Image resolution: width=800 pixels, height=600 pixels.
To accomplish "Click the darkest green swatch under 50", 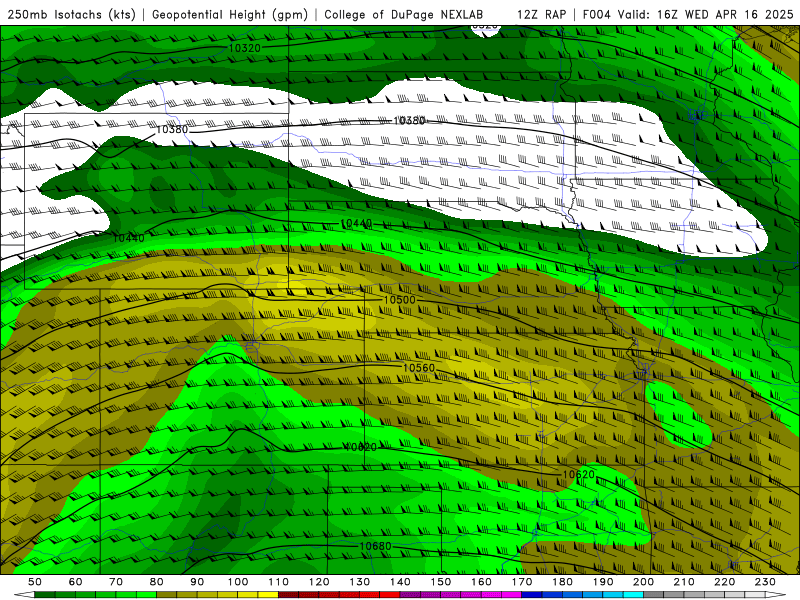I will (x=45, y=595).
